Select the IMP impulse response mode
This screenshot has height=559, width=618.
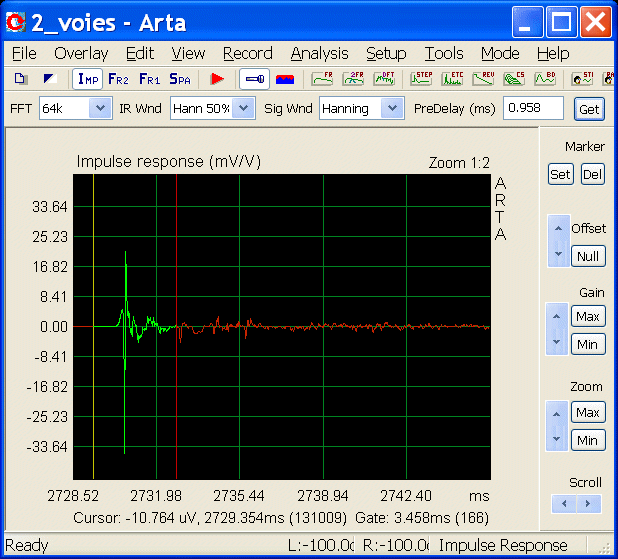pyautogui.click(x=87, y=79)
